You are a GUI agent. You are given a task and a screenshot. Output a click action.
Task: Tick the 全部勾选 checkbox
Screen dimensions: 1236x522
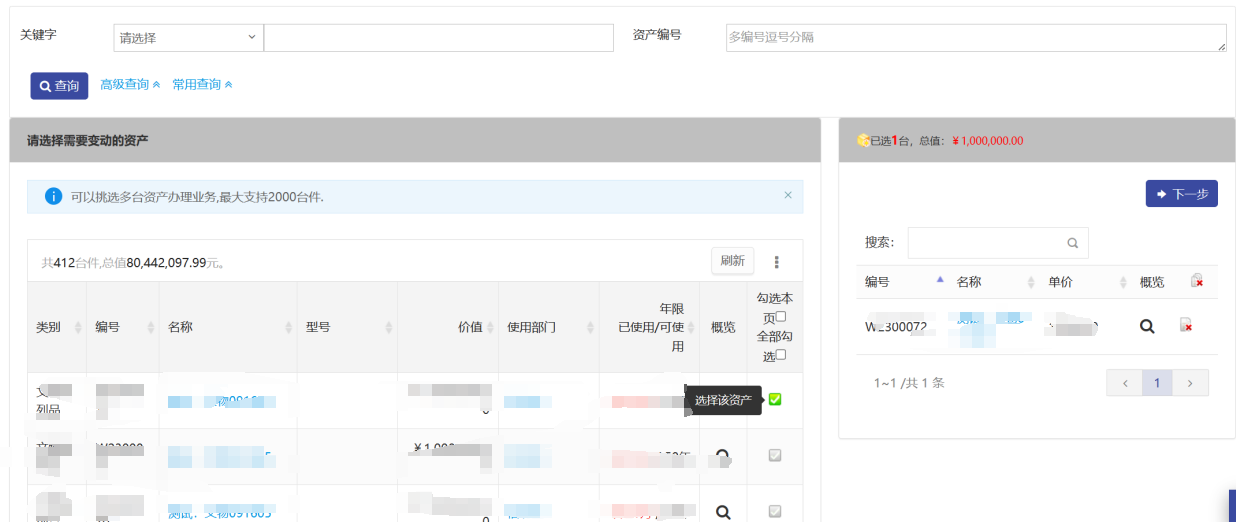781,355
